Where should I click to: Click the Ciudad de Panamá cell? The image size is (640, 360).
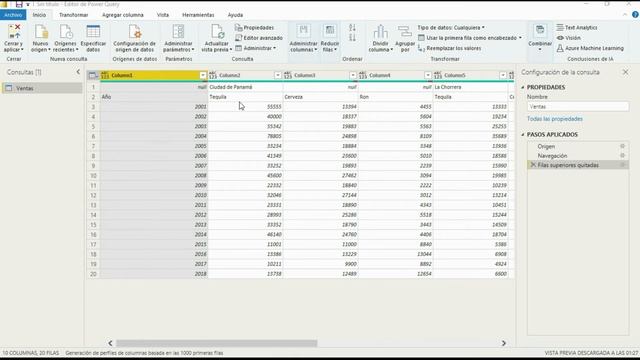click(x=245, y=87)
